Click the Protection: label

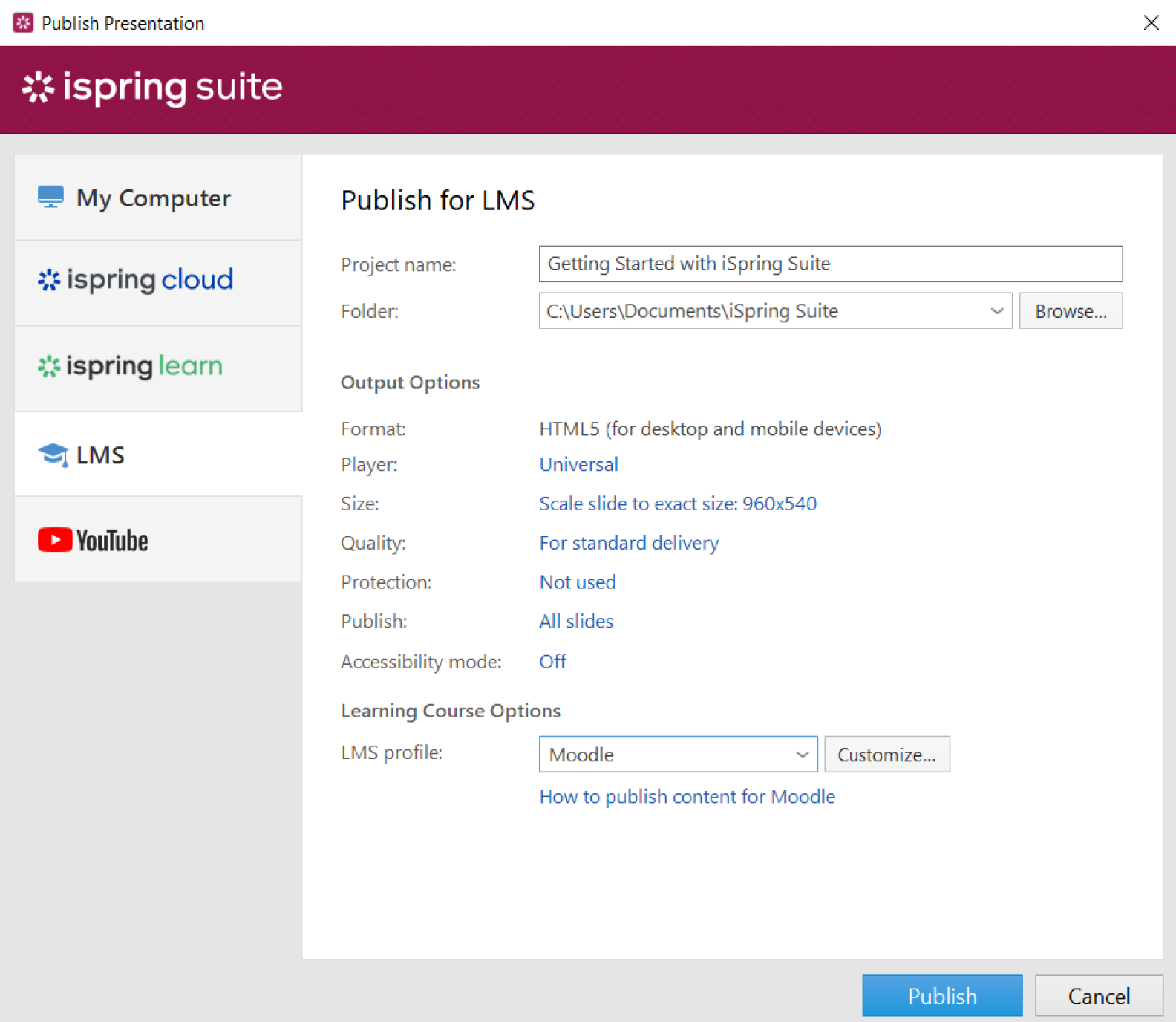tap(386, 582)
